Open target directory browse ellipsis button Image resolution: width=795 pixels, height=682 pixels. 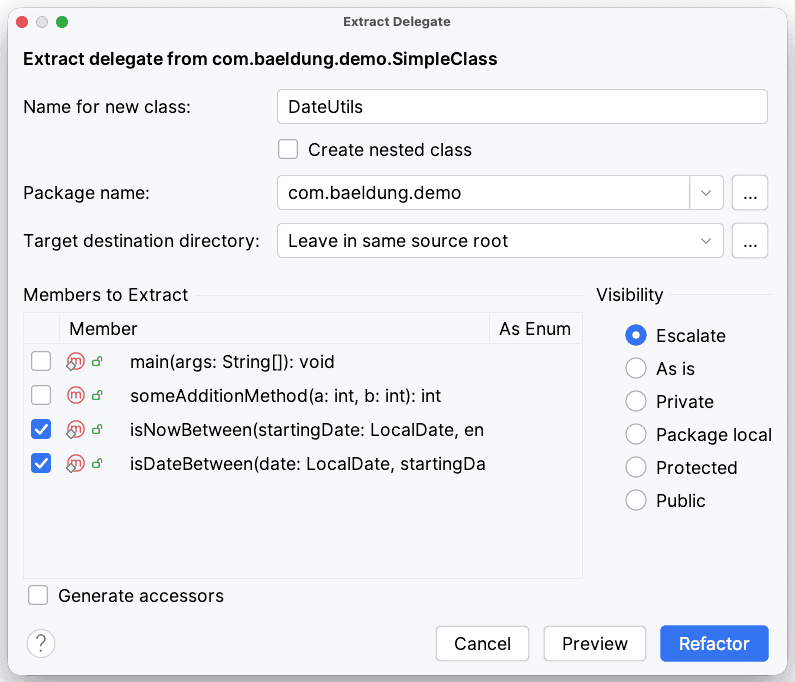click(x=750, y=241)
